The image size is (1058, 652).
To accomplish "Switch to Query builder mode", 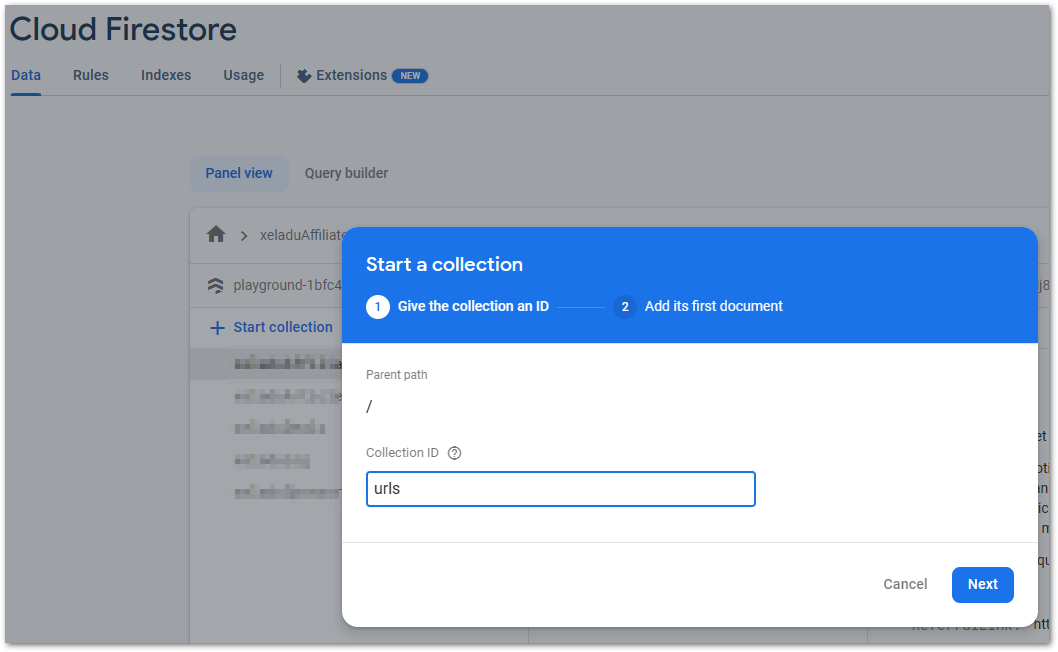I will point(346,173).
